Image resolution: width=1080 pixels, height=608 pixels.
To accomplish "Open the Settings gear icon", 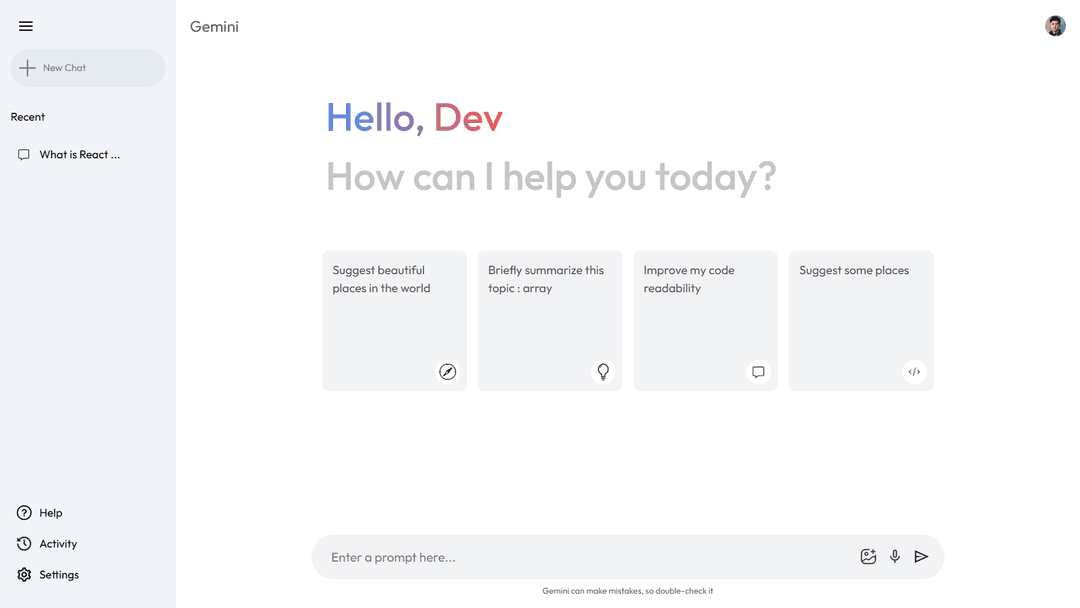I will pos(24,574).
